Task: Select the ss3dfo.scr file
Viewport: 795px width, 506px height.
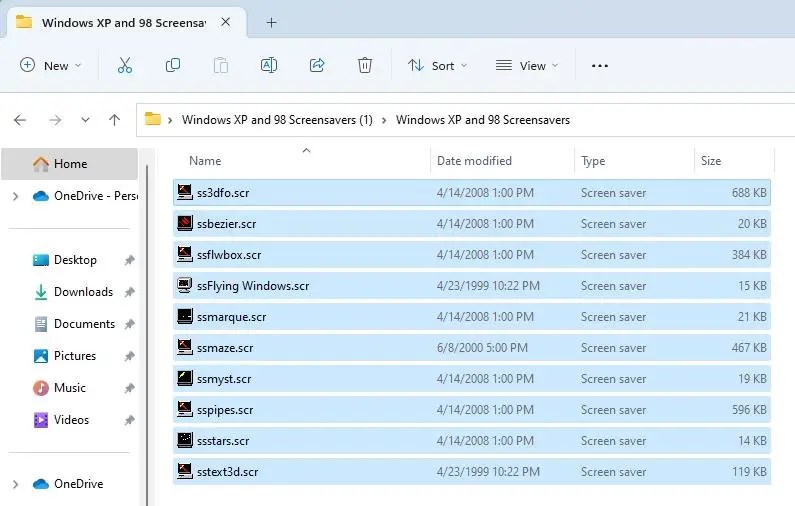Action: click(x=472, y=193)
